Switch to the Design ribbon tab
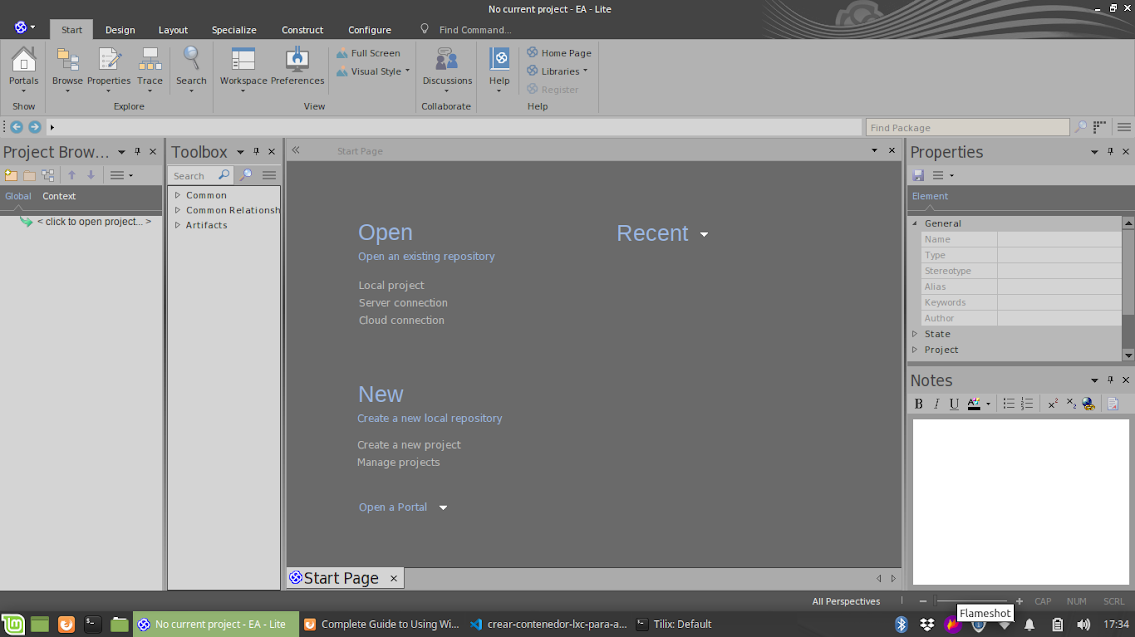Screen dimensions: 1135x637 [120, 30]
